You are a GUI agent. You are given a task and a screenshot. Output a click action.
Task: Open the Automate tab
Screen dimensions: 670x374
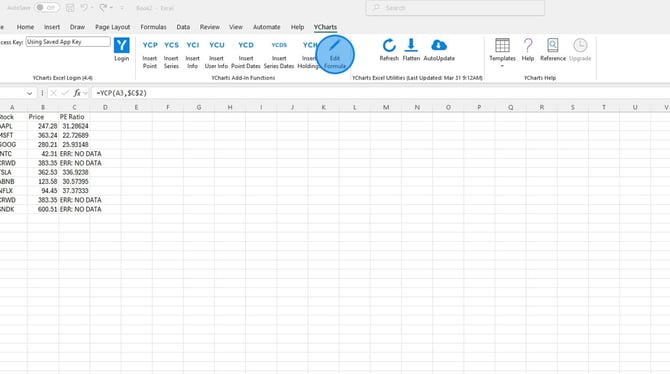[x=266, y=27]
